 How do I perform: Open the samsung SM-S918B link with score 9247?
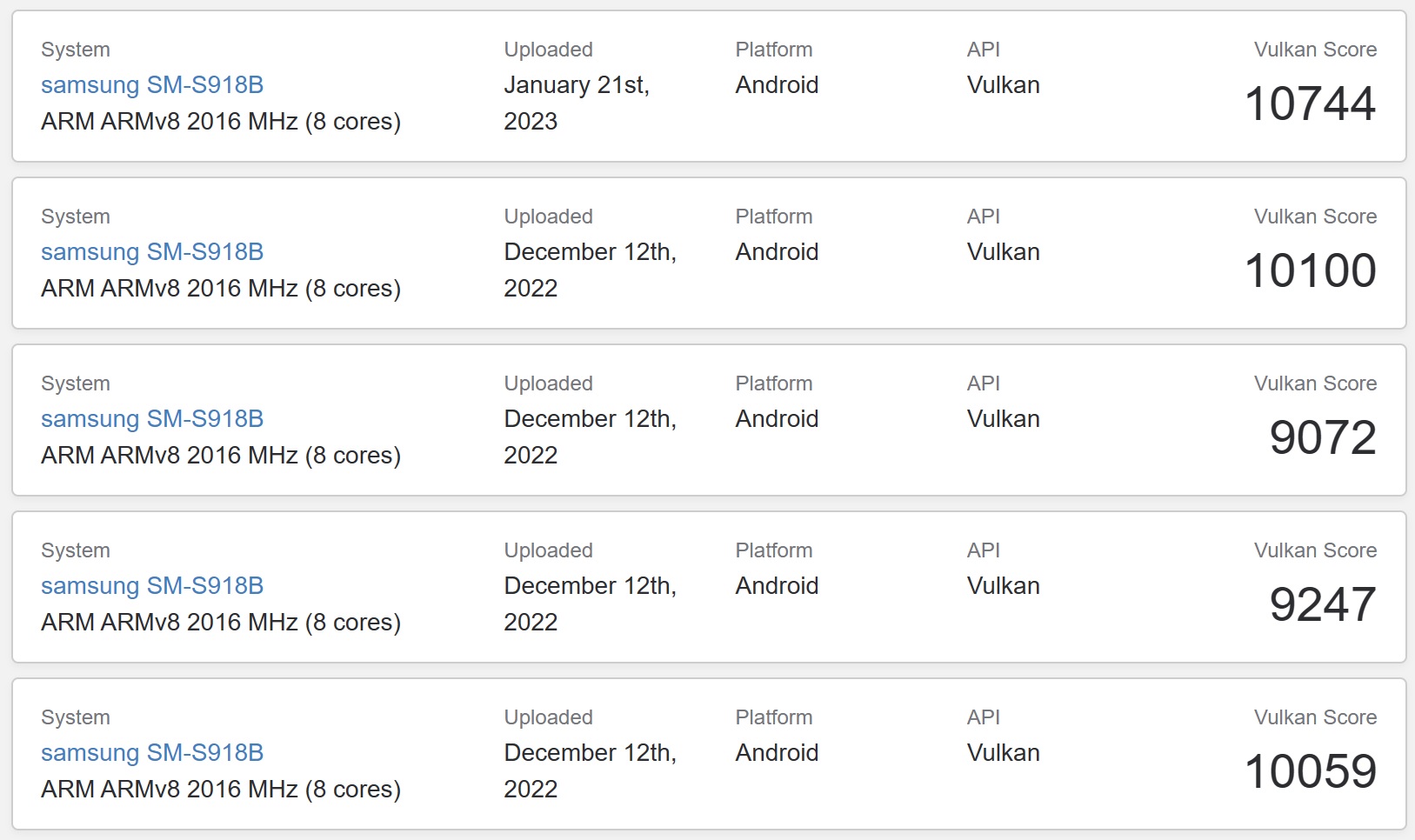point(153,586)
